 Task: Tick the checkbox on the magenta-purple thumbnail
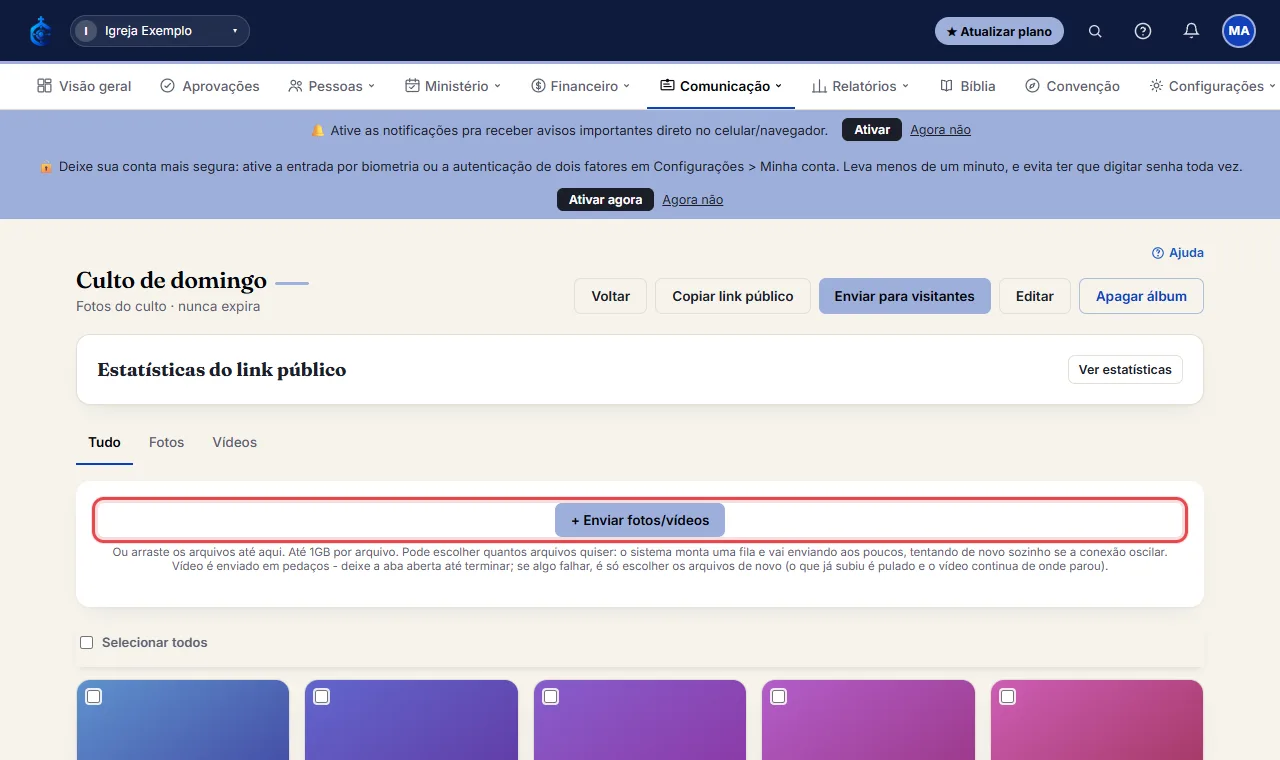pos(779,697)
